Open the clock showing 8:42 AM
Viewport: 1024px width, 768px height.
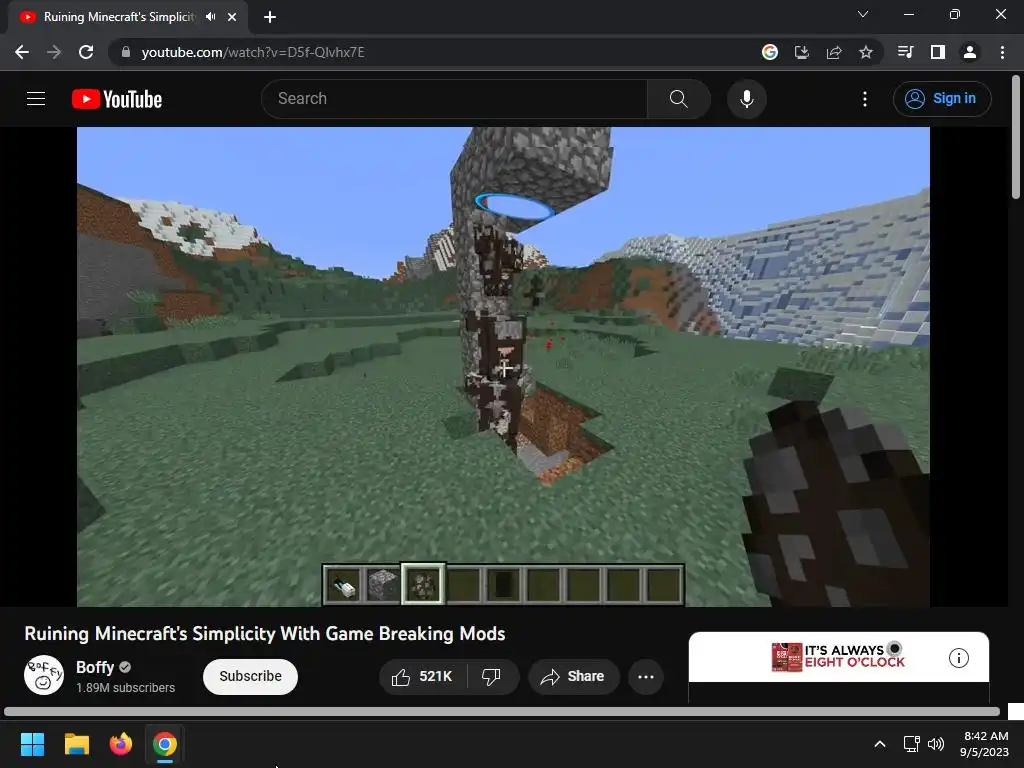click(x=985, y=744)
